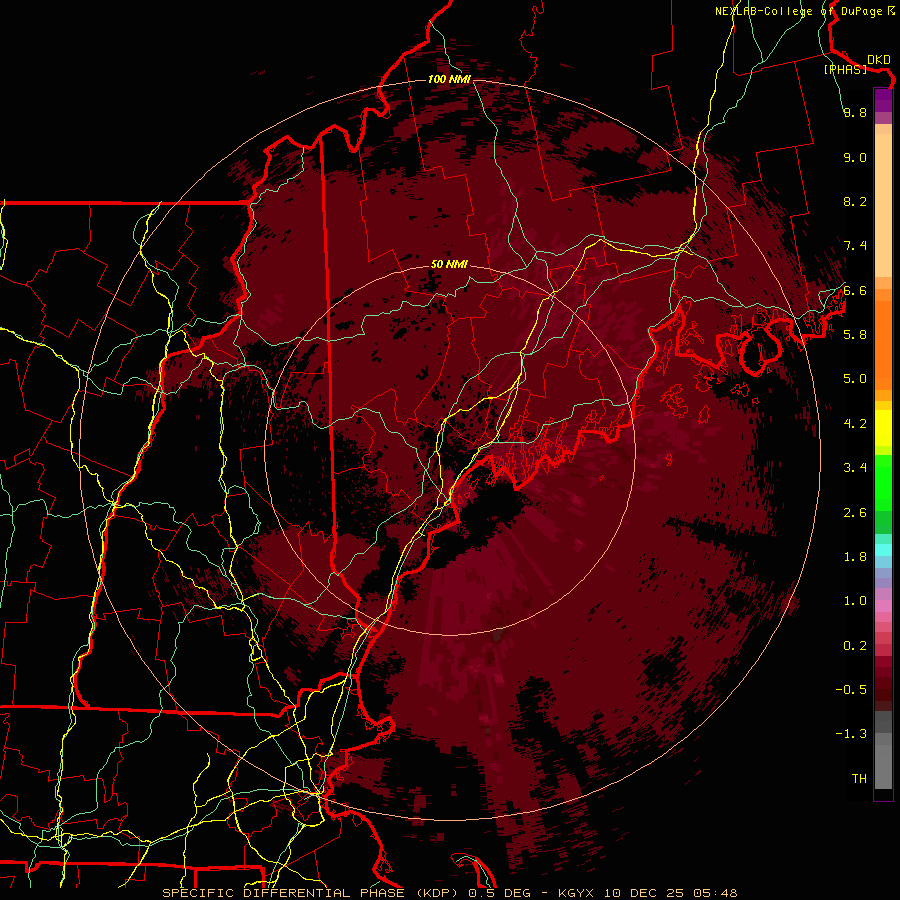Click the 5.0 color scale value
The width and height of the screenshot is (900, 900).
pyautogui.click(x=855, y=379)
